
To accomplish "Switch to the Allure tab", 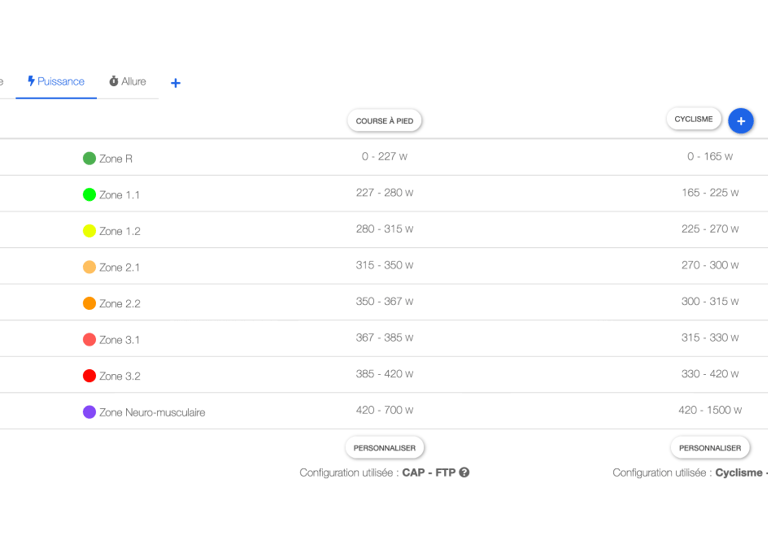I will coord(127,81).
